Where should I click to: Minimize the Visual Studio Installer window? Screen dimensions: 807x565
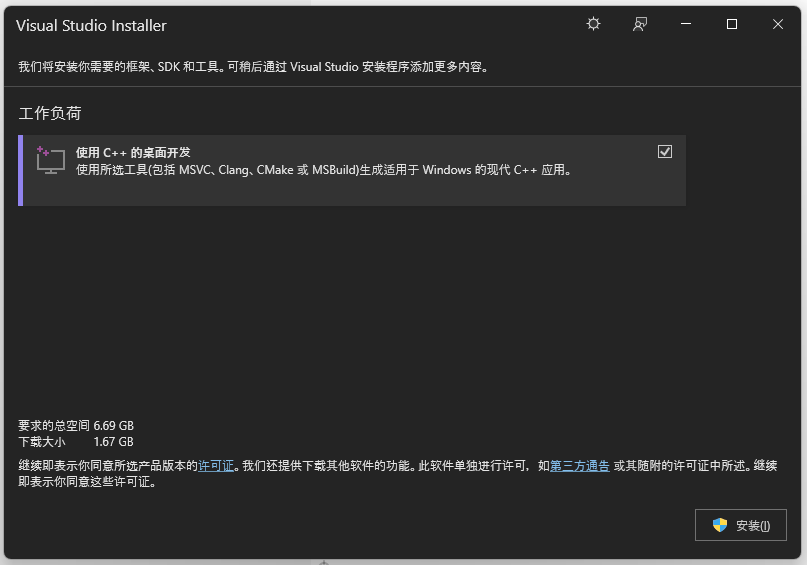click(x=686, y=24)
